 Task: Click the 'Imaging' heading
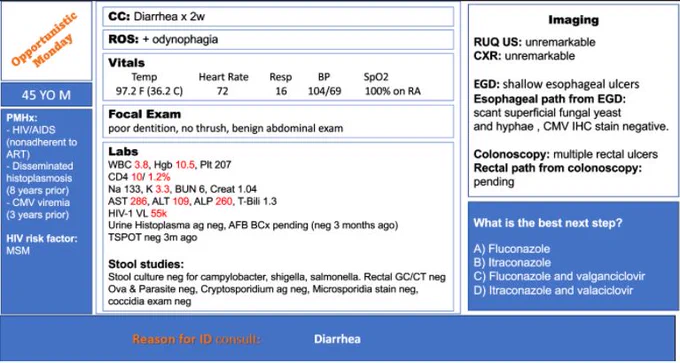[x=573, y=20]
